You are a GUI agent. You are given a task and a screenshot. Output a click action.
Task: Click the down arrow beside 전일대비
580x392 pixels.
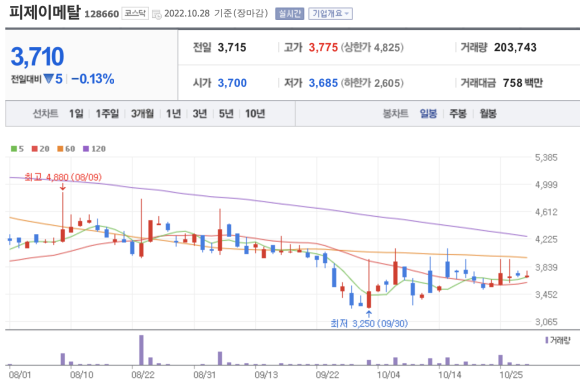[48, 79]
